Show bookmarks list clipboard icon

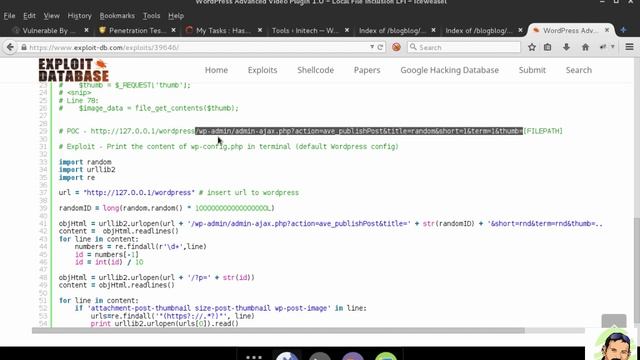click(x=547, y=47)
